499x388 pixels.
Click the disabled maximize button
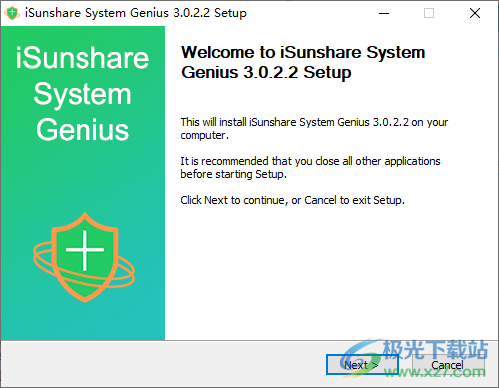pos(429,13)
